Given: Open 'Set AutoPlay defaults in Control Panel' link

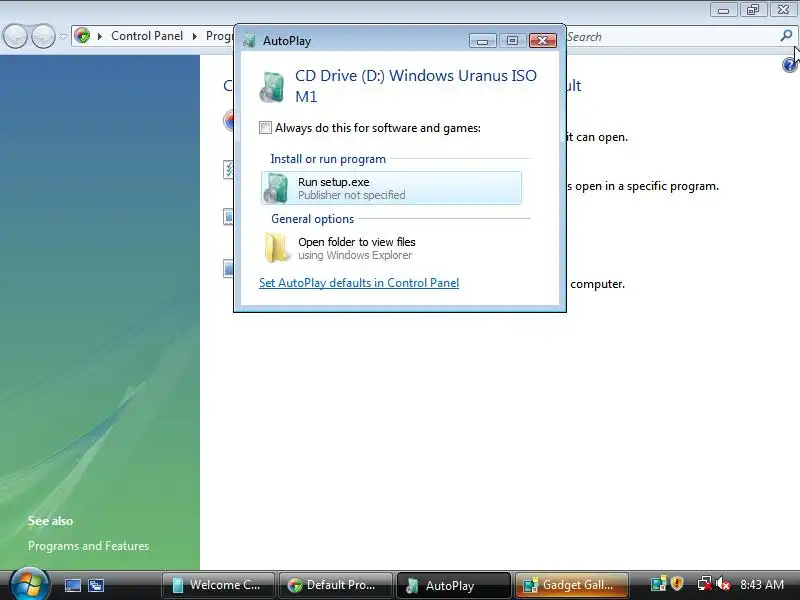Looking at the screenshot, I should pos(359,283).
